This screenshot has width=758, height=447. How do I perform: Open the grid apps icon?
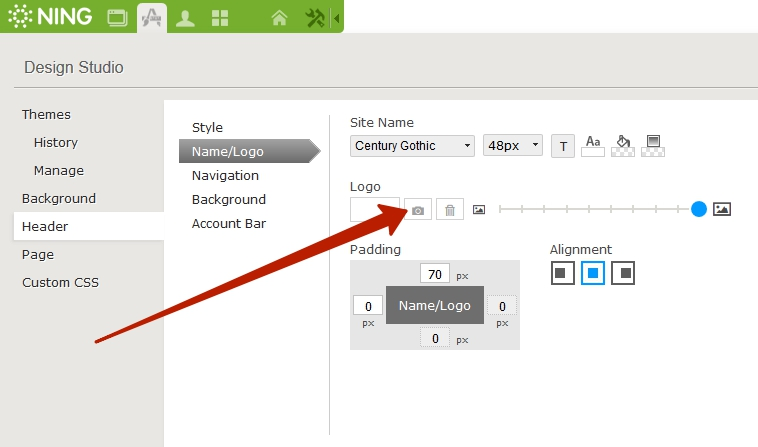(x=220, y=18)
